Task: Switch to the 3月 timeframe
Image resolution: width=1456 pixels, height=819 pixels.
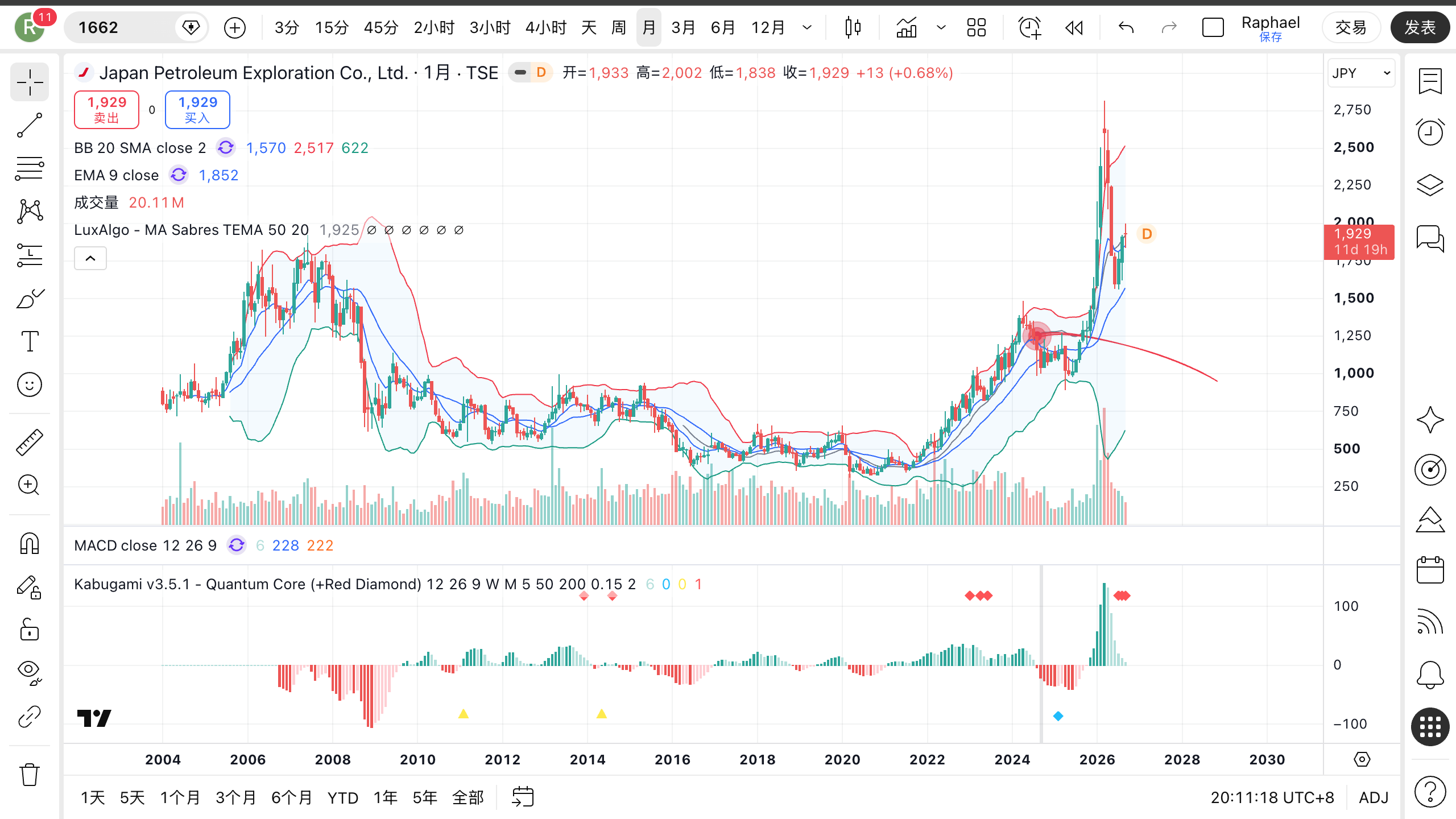Action: tap(683, 27)
